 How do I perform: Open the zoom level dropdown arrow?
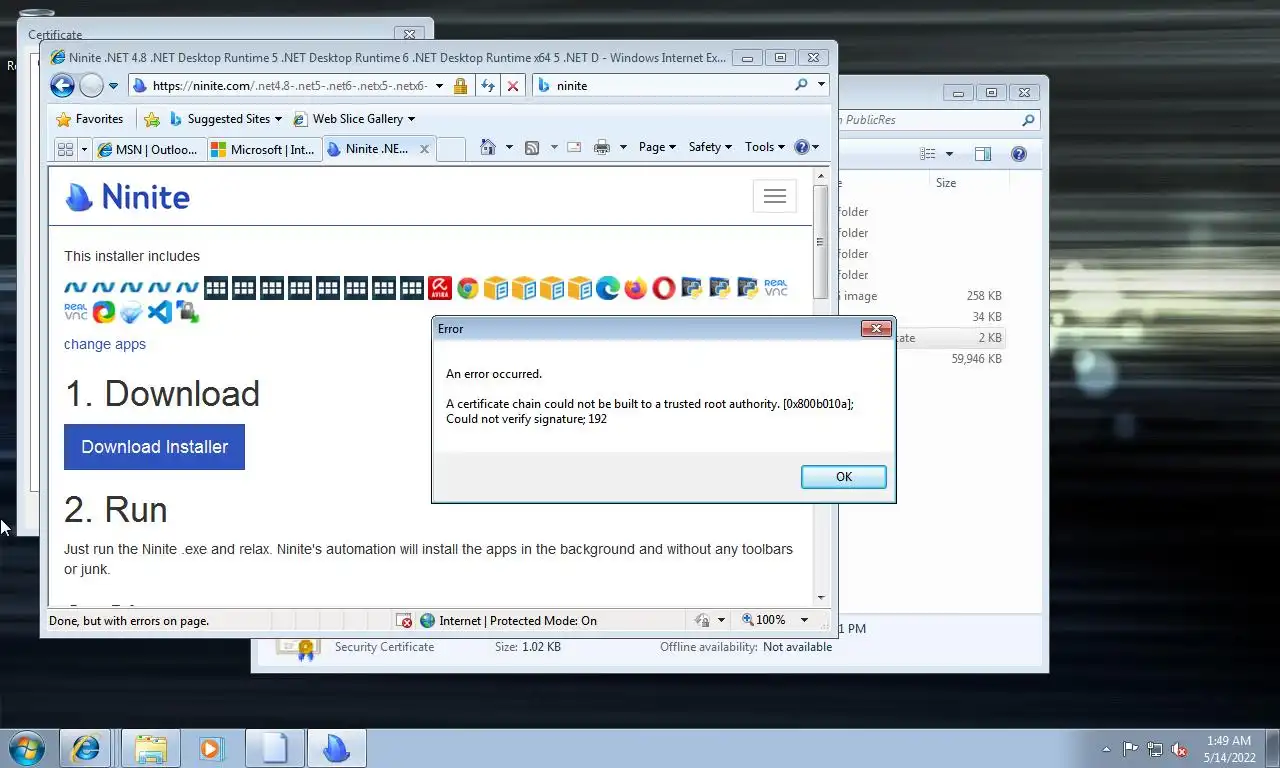point(803,620)
